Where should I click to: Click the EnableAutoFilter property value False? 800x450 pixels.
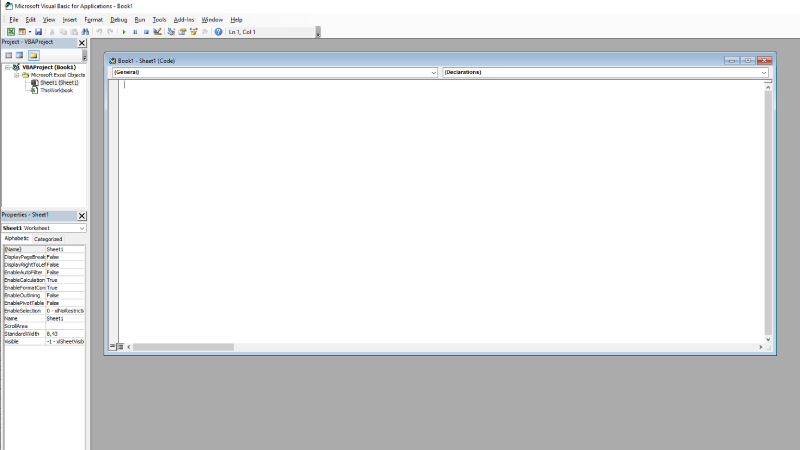(65, 272)
